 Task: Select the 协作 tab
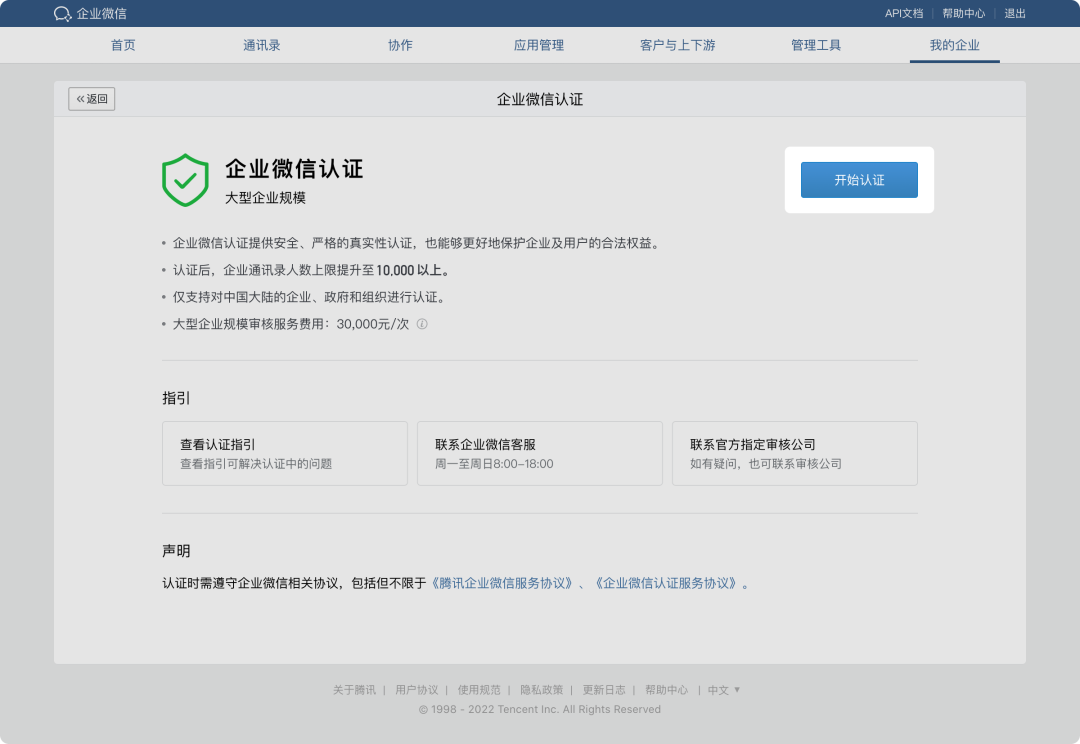400,45
